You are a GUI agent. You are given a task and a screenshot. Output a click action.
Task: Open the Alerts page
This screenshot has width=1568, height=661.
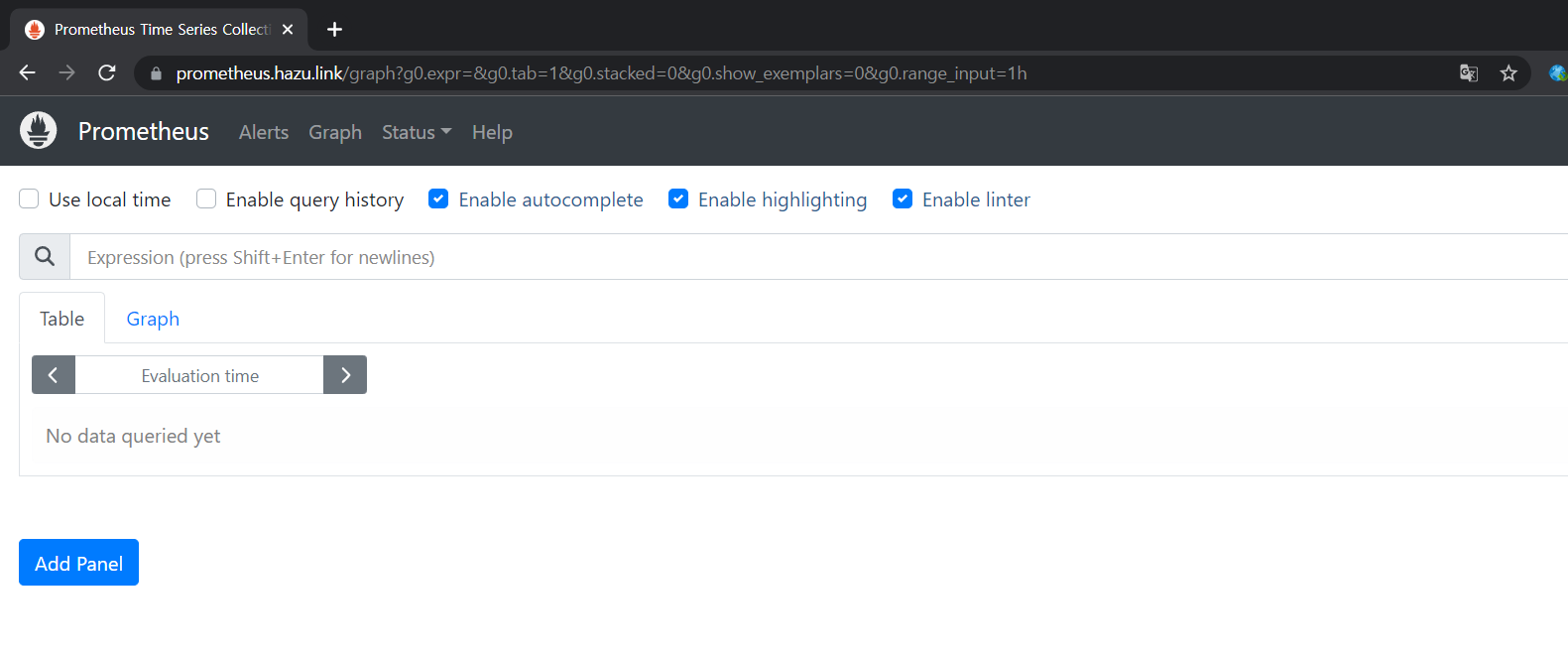click(264, 132)
